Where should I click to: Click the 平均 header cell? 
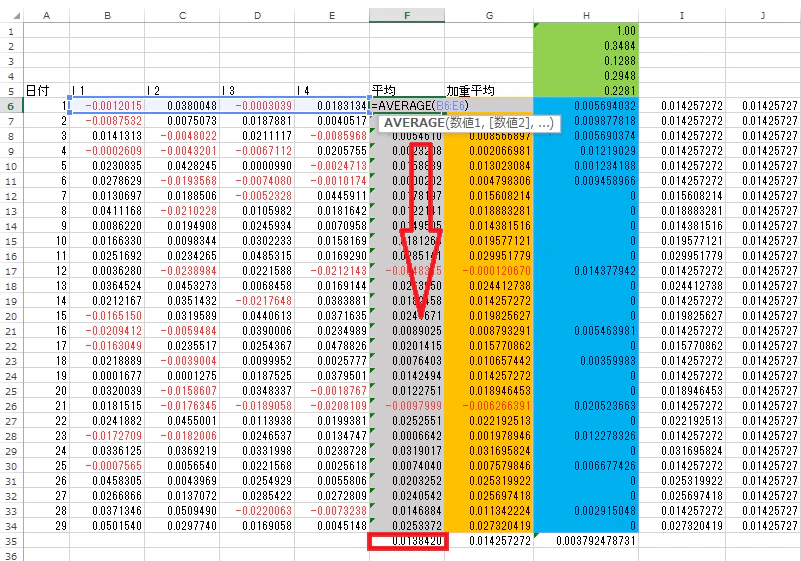click(407, 91)
